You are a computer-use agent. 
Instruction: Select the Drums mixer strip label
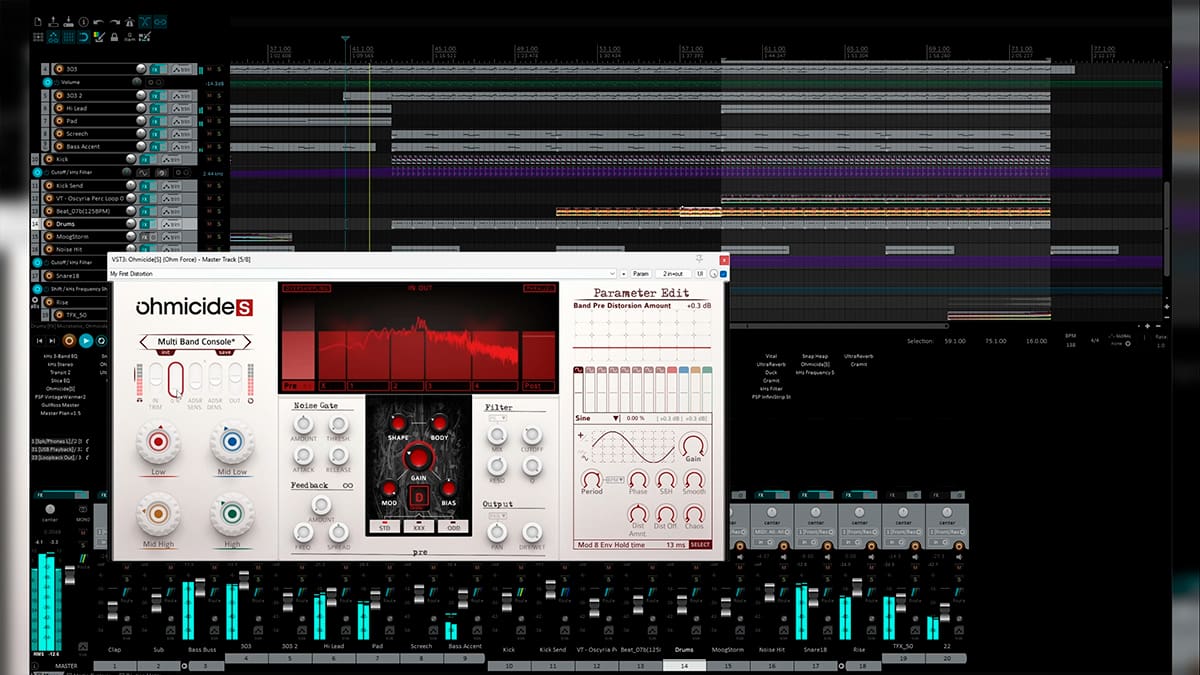pos(685,649)
